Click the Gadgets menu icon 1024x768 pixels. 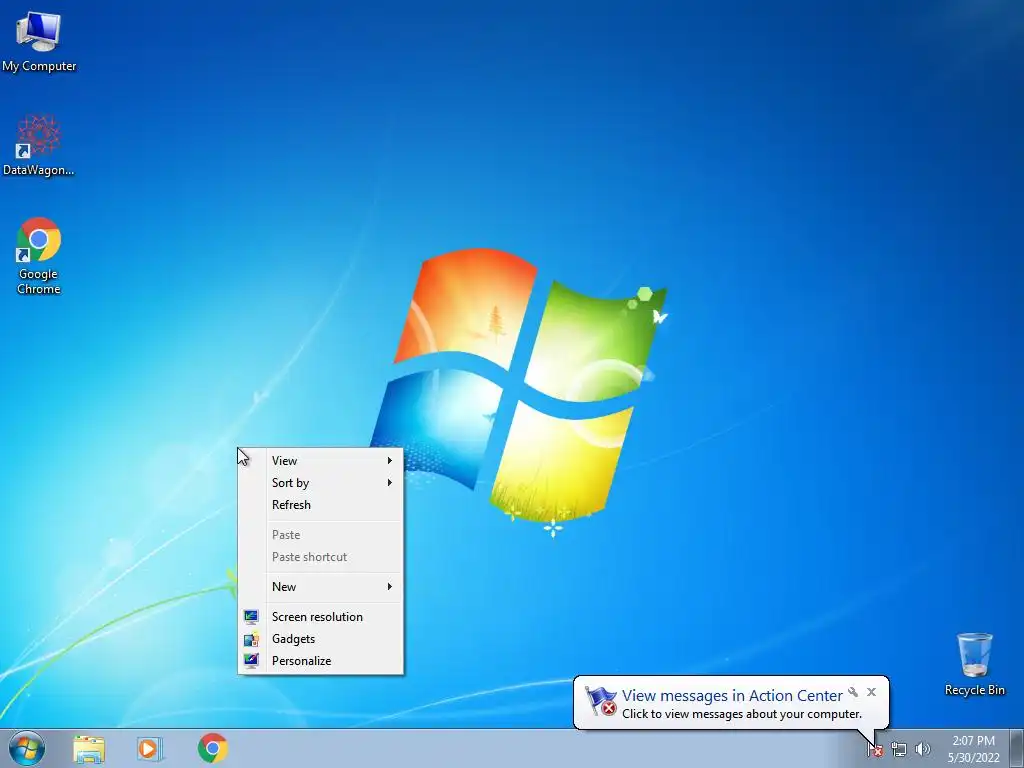tap(251, 639)
